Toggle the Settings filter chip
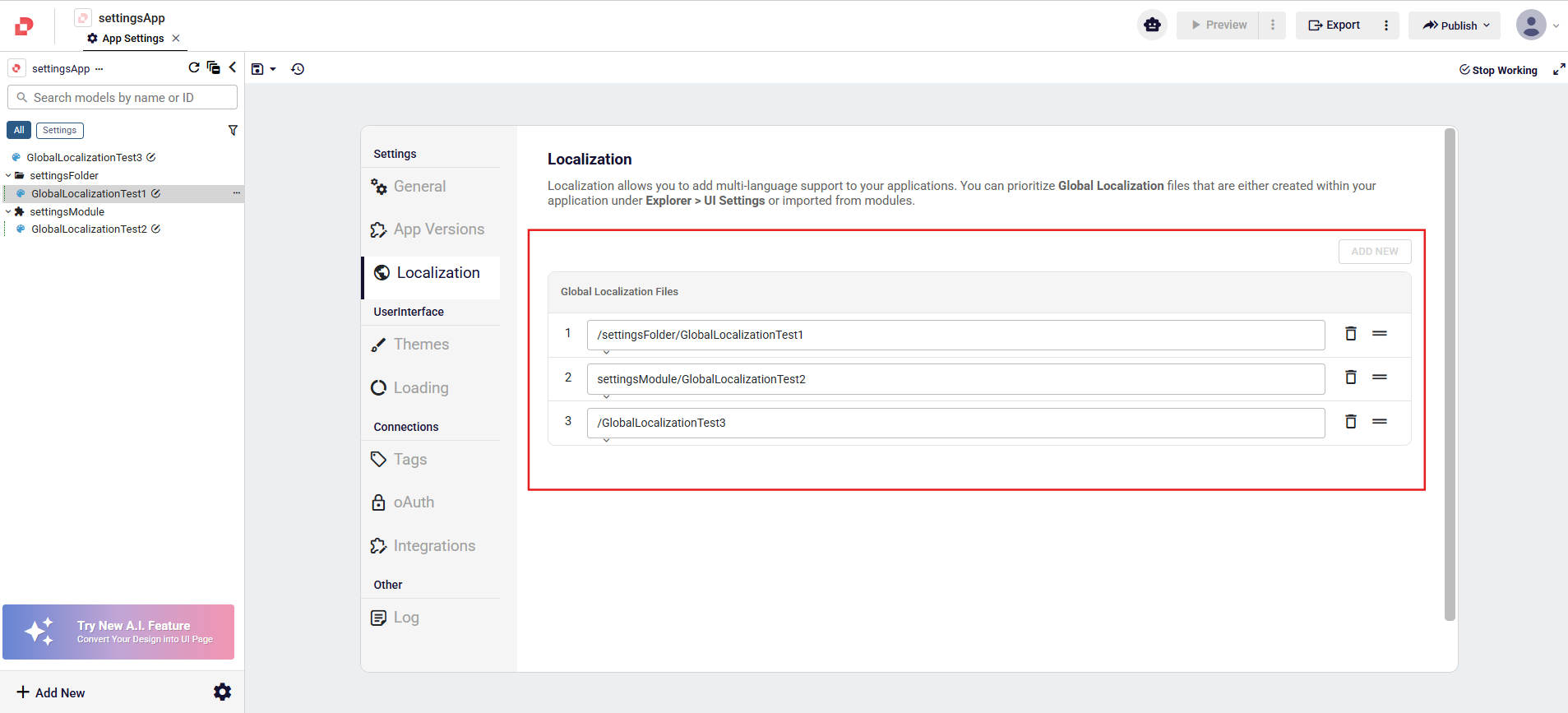The image size is (1568, 713). pyautogui.click(x=59, y=131)
